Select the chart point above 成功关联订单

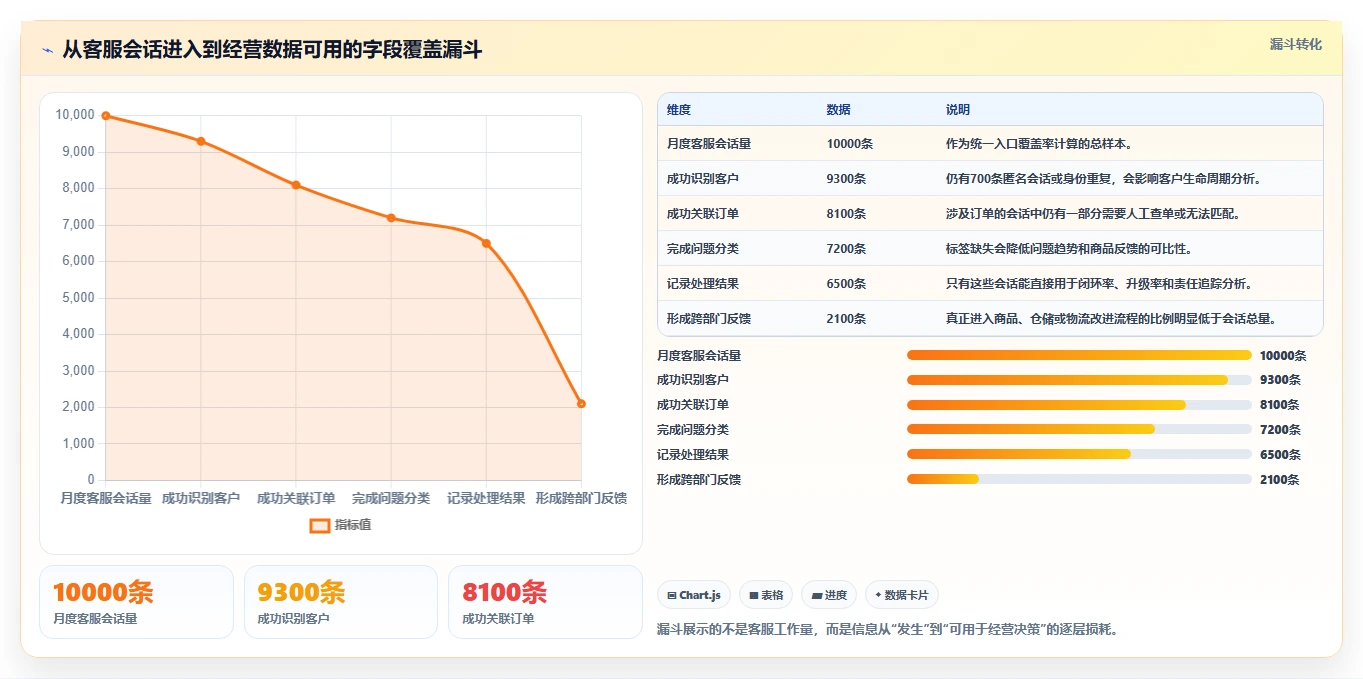click(296, 185)
